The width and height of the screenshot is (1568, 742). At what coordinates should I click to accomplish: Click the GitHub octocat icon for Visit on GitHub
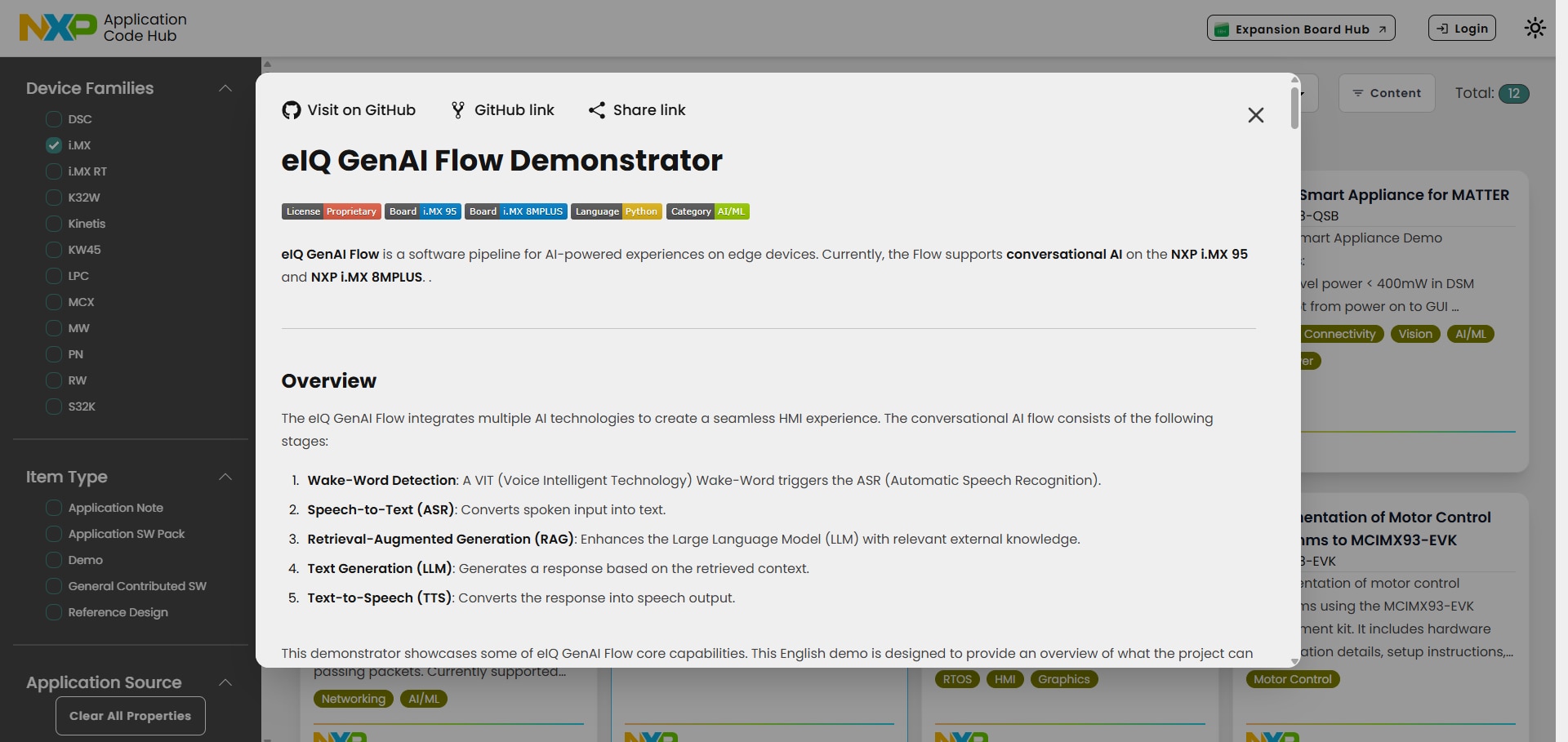tap(292, 109)
